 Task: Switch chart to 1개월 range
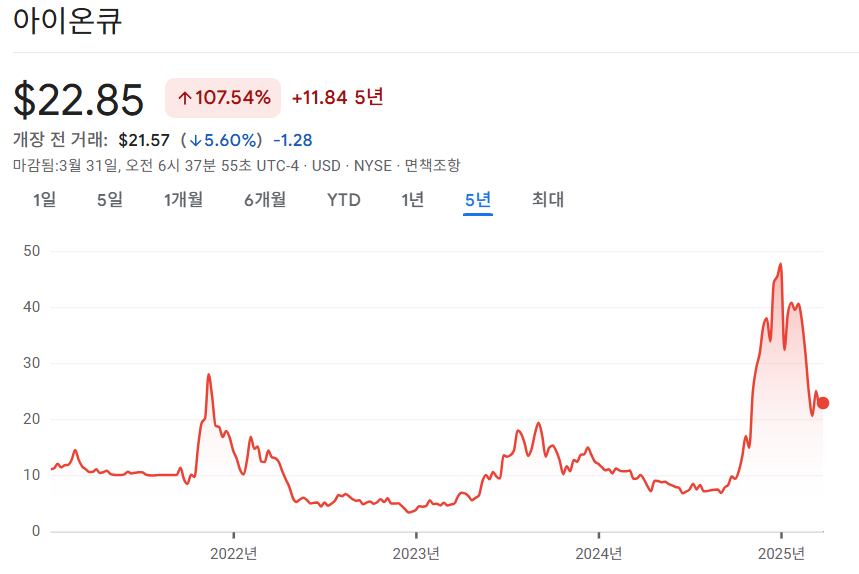point(184,200)
